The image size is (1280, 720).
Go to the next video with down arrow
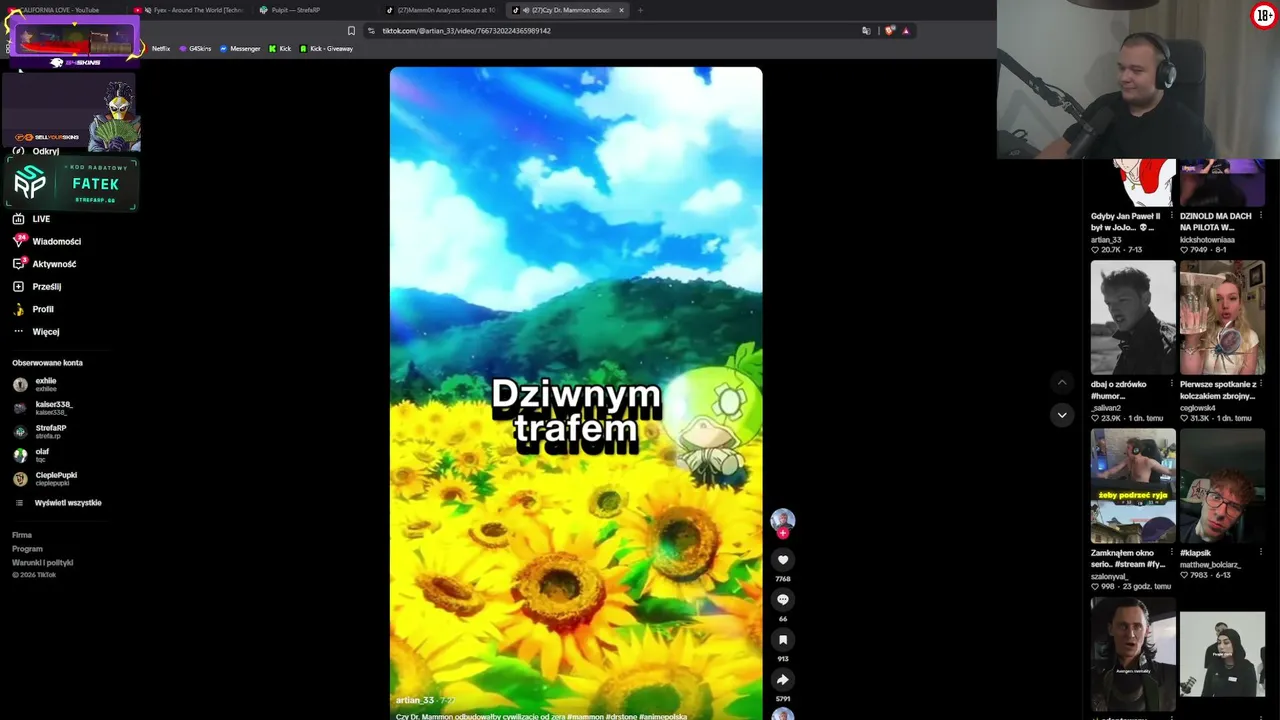tap(1062, 415)
